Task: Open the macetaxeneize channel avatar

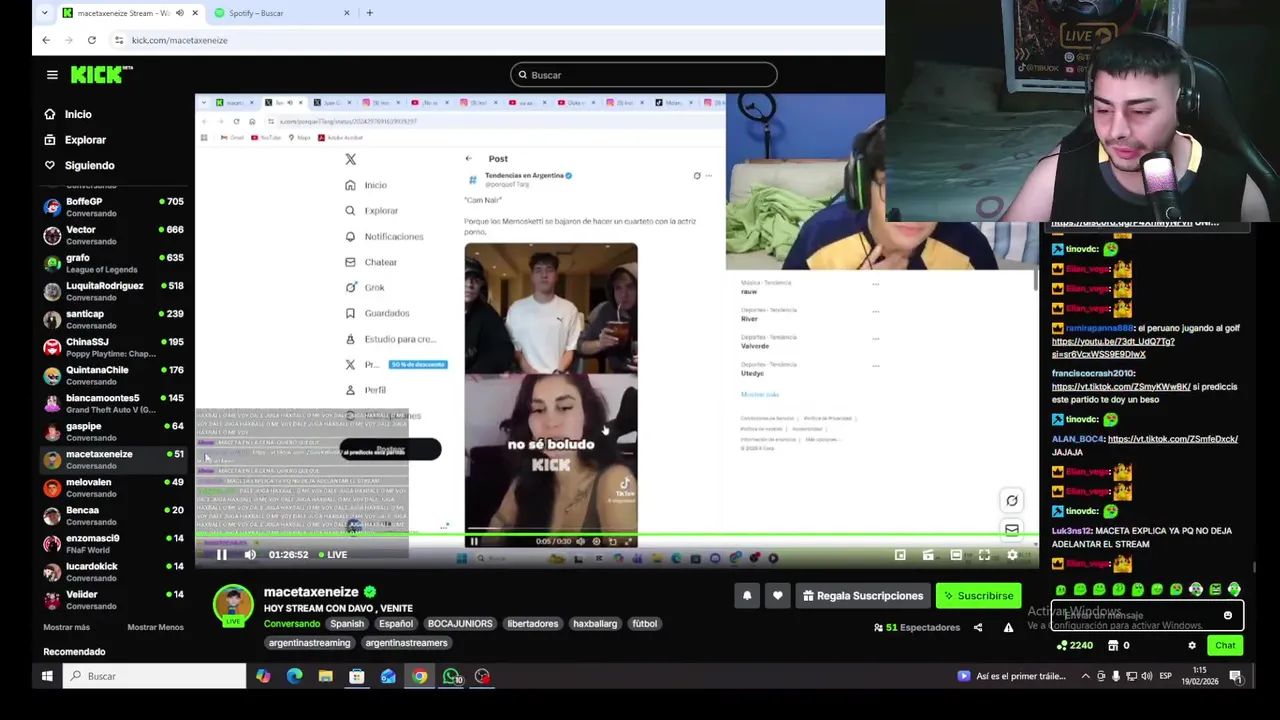Action: pos(233,605)
